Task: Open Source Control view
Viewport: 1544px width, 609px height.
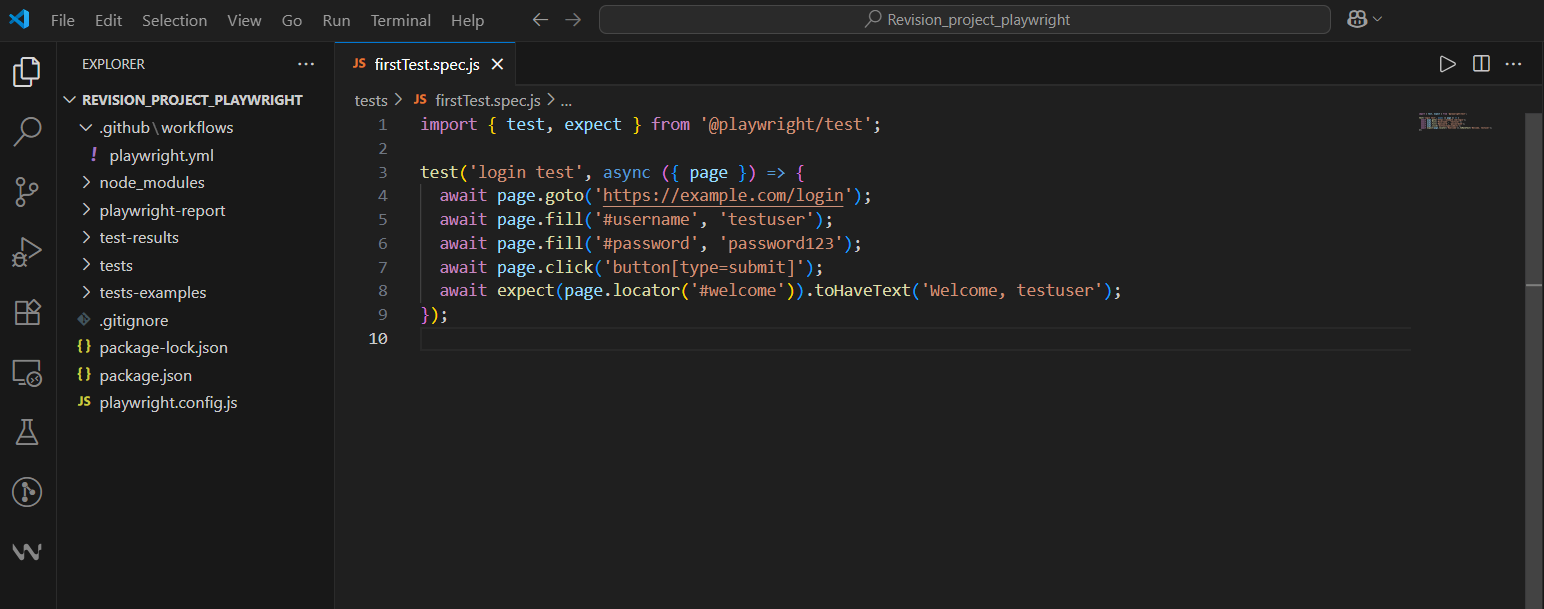Action: pos(27,192)
